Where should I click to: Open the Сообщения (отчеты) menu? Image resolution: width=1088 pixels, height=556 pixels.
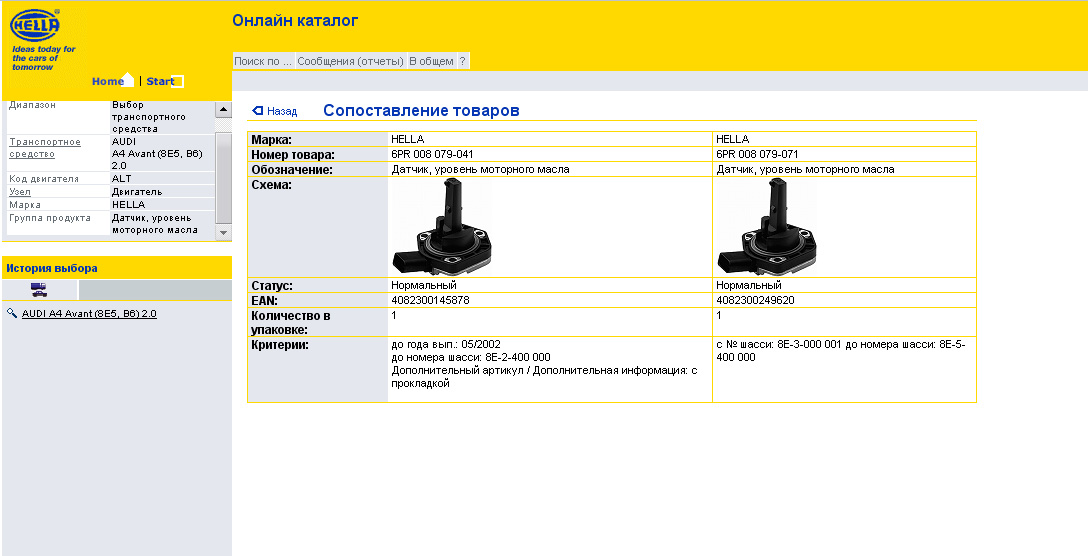(350, 61)
